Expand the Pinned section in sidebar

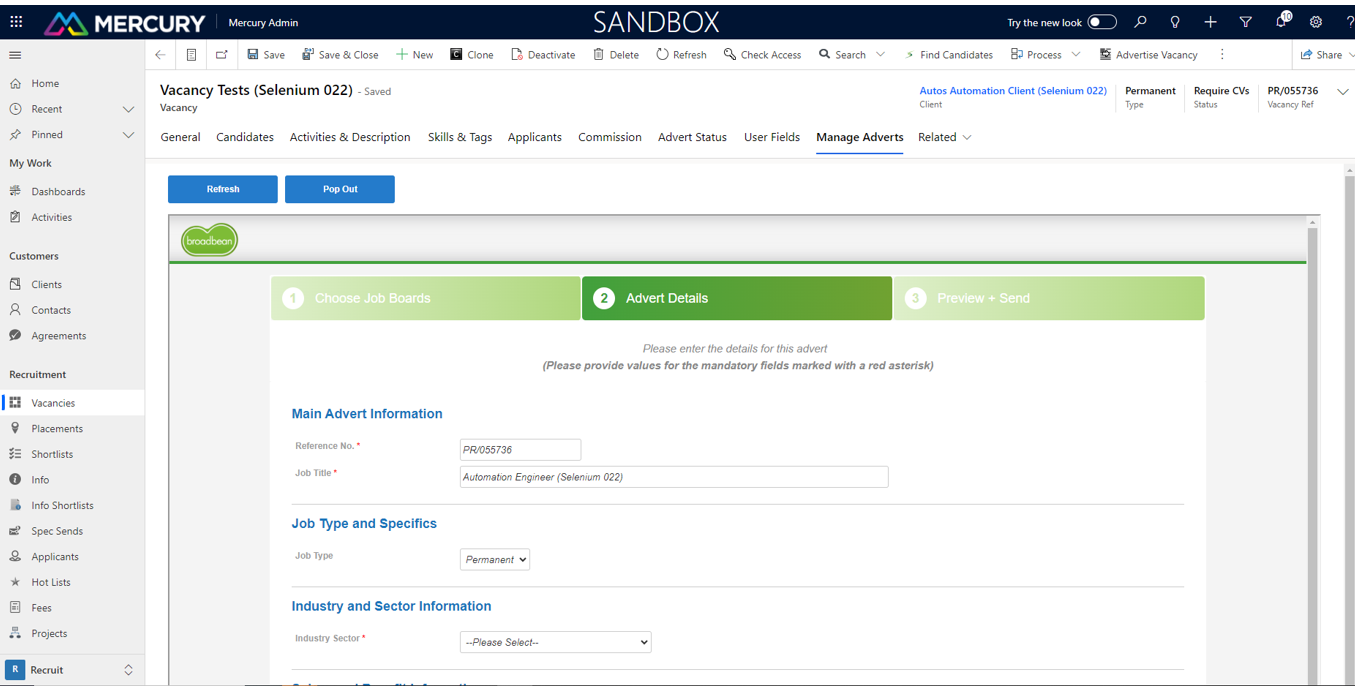128,135
